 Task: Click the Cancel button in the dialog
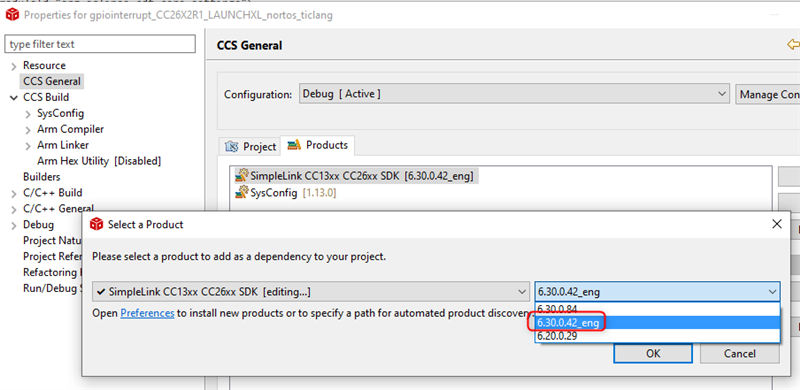(739, 353)
